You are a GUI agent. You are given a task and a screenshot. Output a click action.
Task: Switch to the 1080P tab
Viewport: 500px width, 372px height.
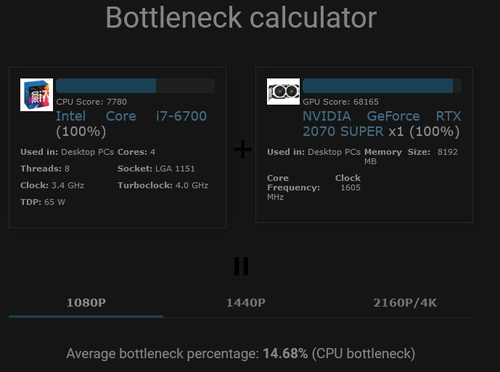point(86,303)
